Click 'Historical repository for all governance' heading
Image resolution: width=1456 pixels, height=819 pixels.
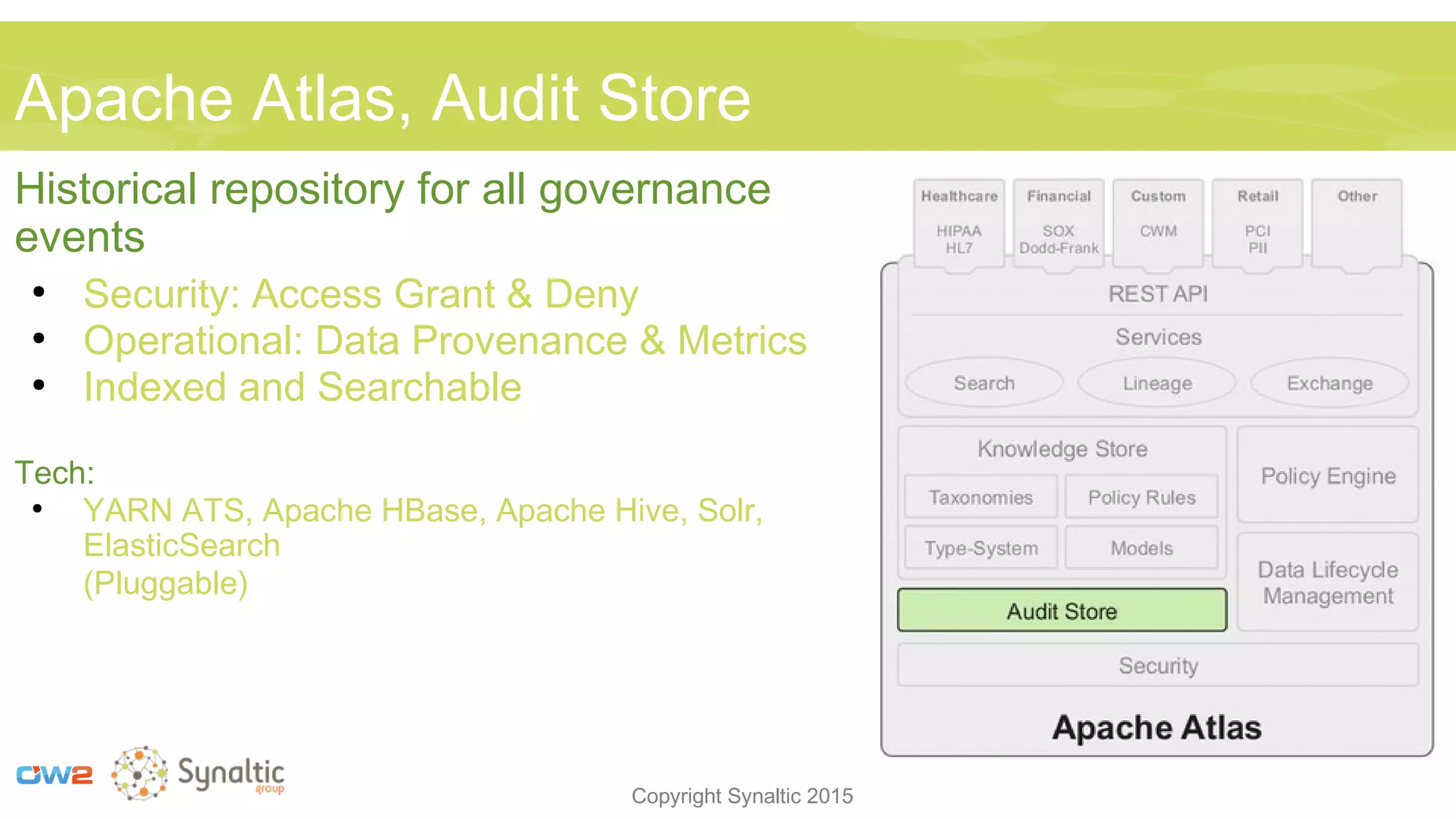point(392,189)
